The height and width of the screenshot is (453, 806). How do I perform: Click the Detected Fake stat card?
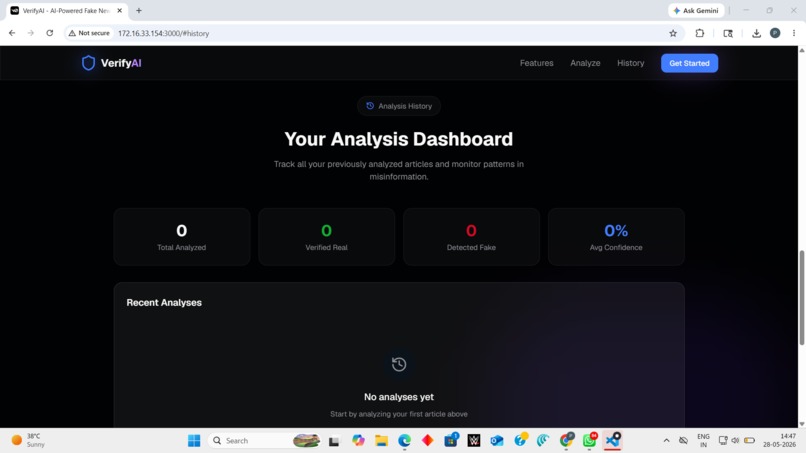(x=471, y=237)
